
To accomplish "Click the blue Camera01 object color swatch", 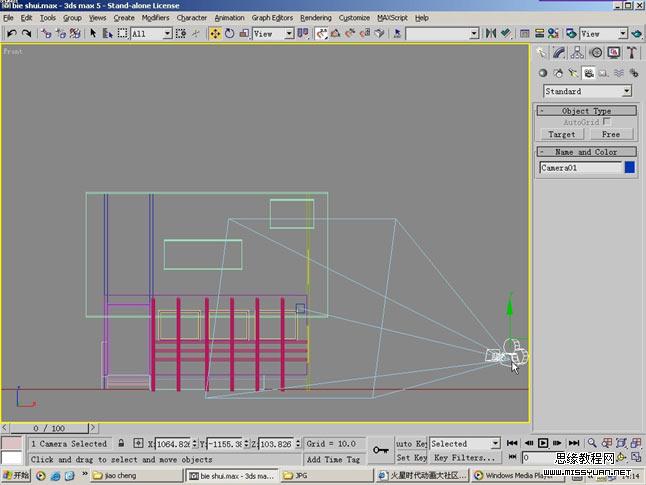I will [x=630, y=167].
